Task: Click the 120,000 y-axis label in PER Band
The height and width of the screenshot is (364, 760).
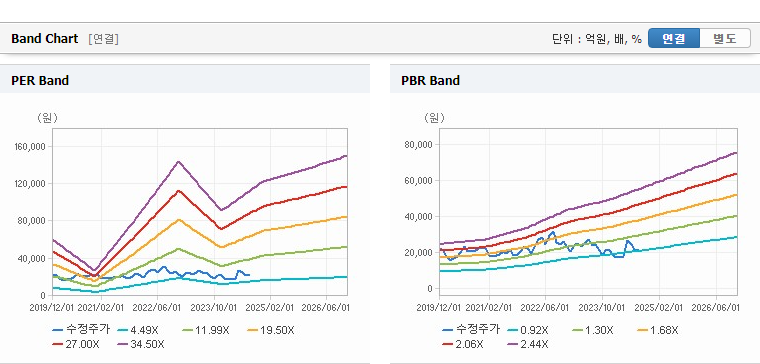Action: pos(31,184)
